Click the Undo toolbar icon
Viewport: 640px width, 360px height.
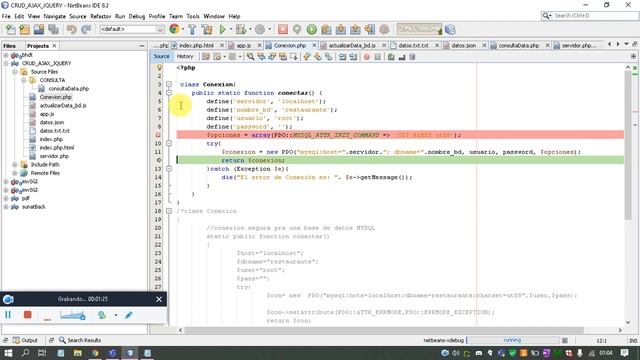tap(72, 29)
